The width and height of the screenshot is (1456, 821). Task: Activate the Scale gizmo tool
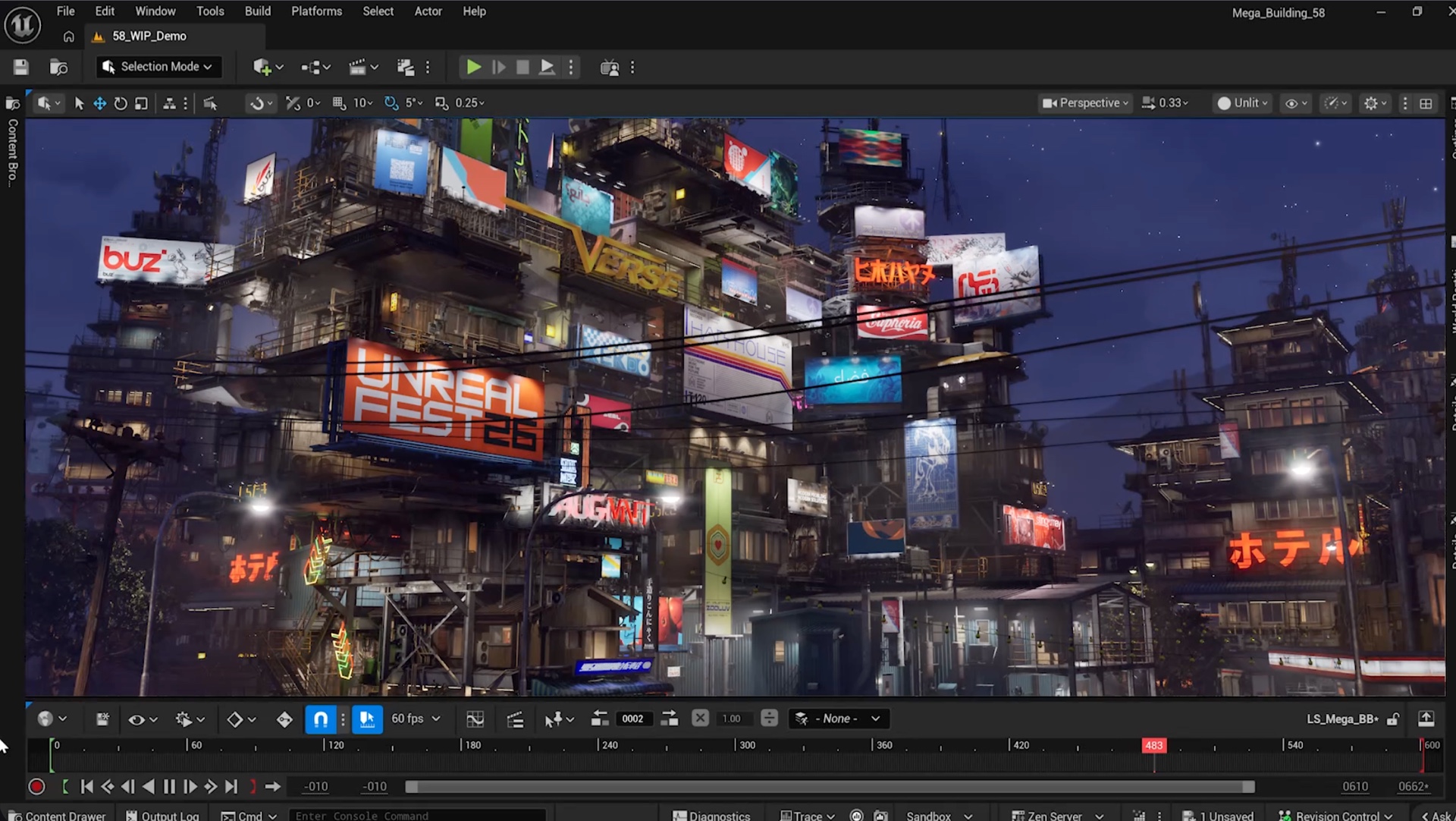click(x=141, y=103)
